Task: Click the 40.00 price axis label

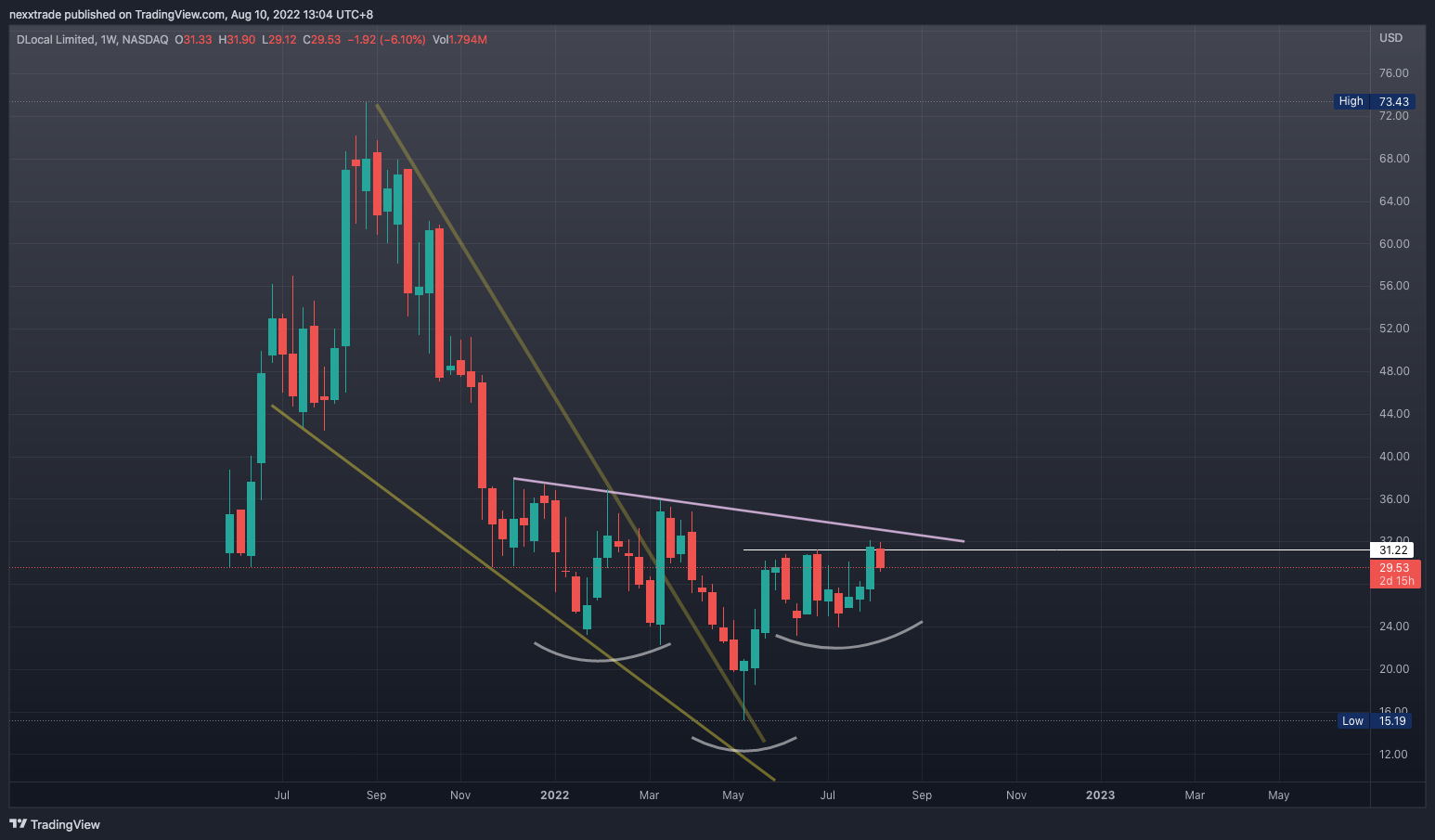Action: point(1393,457)
